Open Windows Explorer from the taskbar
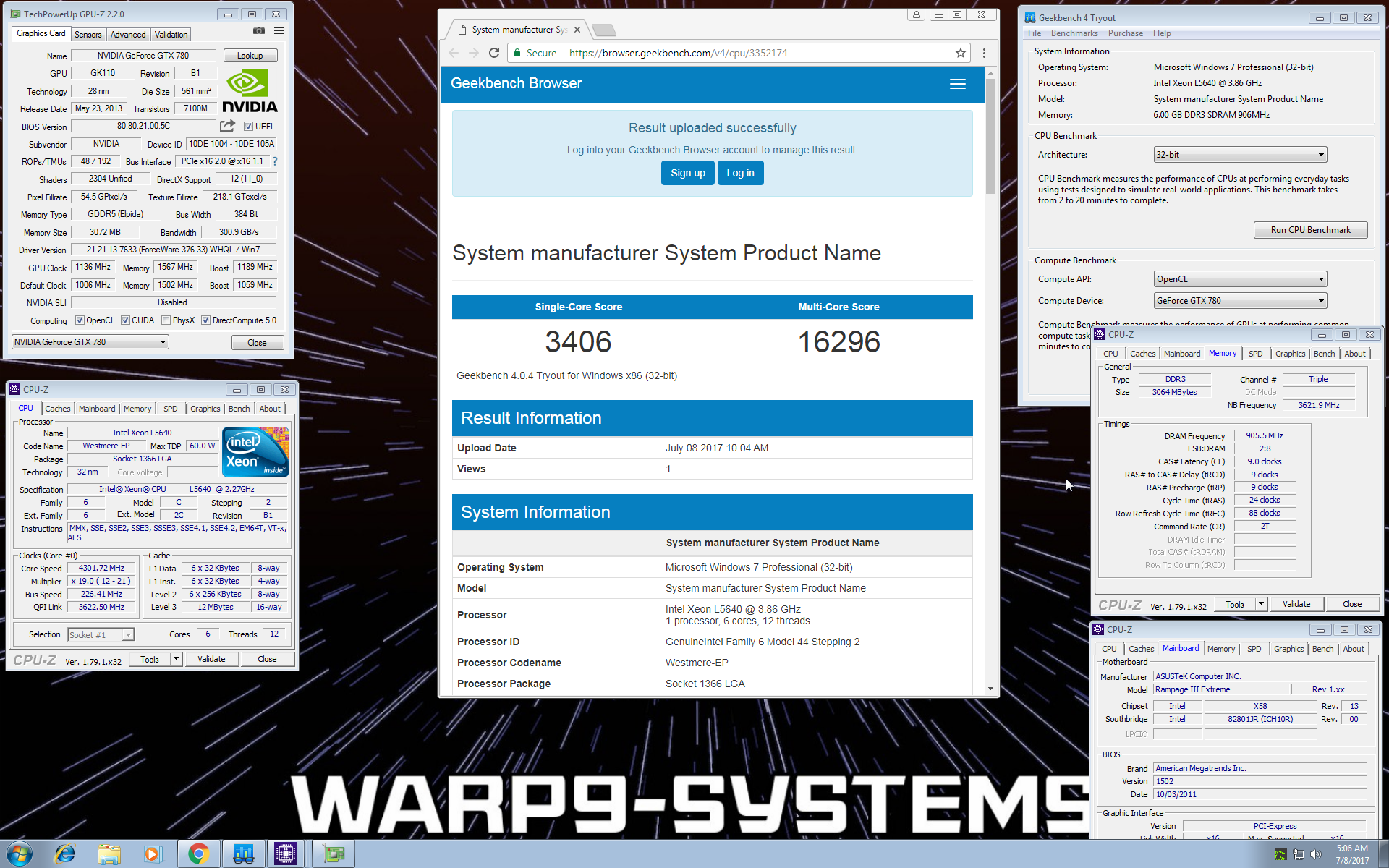 (x=109, y=854)
